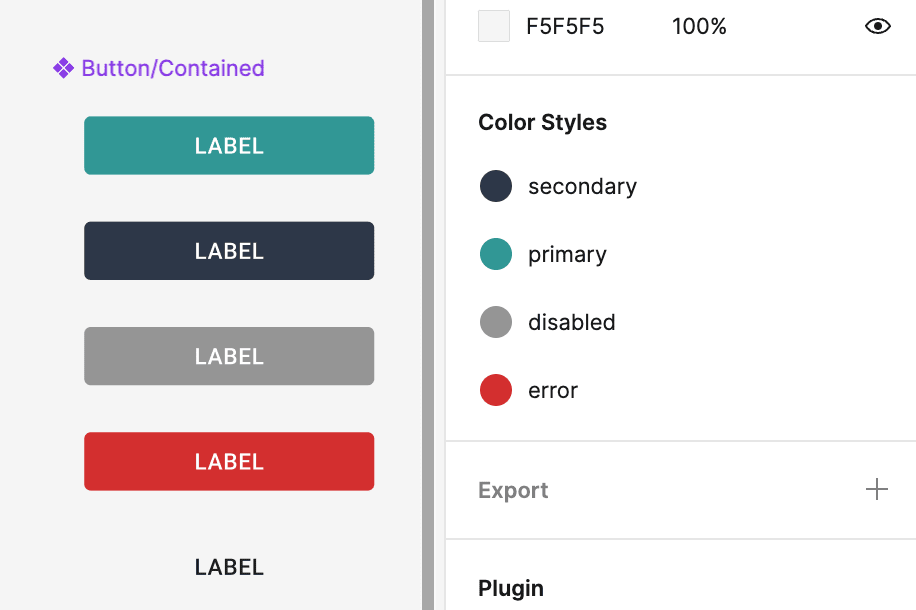Click the vertical divider scrollbar
The image size is (916, 610).
pyautogui.click(x=428, y=305)
